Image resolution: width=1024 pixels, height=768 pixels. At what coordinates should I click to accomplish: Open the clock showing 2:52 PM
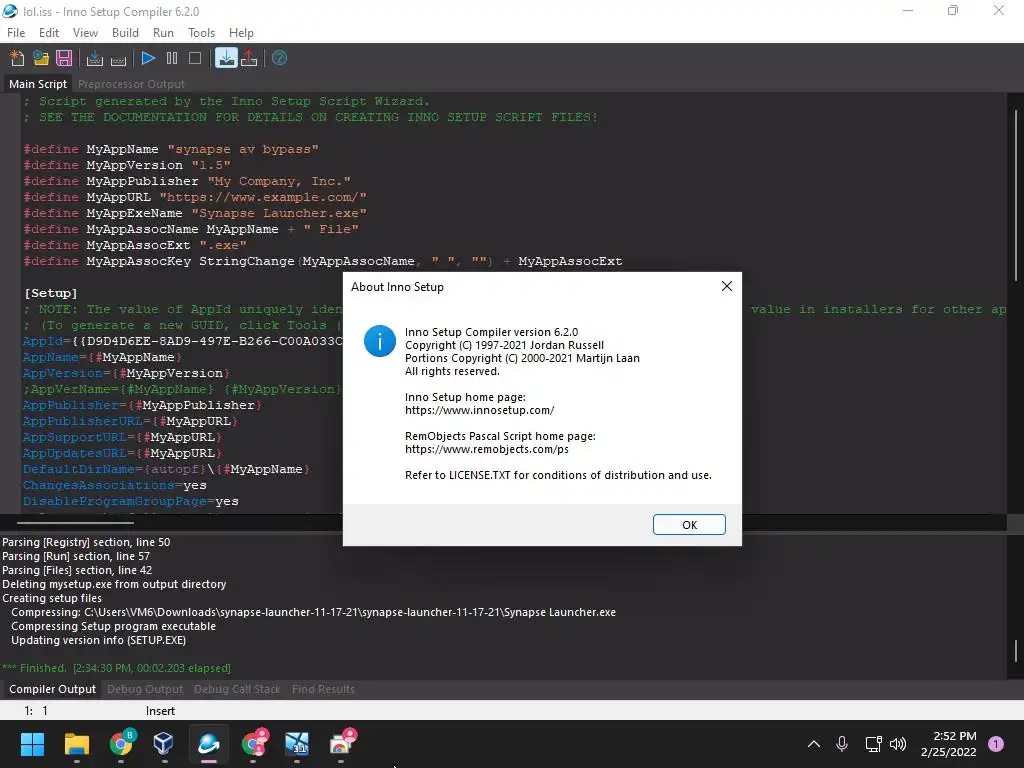point(948,744)
